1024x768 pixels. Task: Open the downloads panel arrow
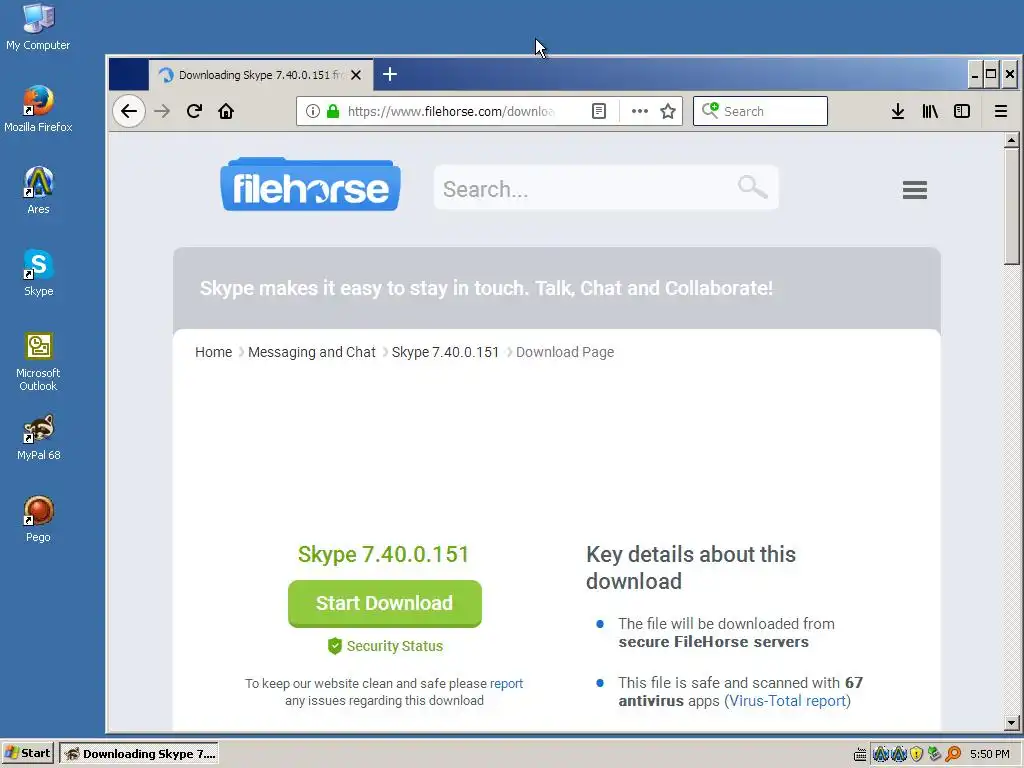[898, 111]
